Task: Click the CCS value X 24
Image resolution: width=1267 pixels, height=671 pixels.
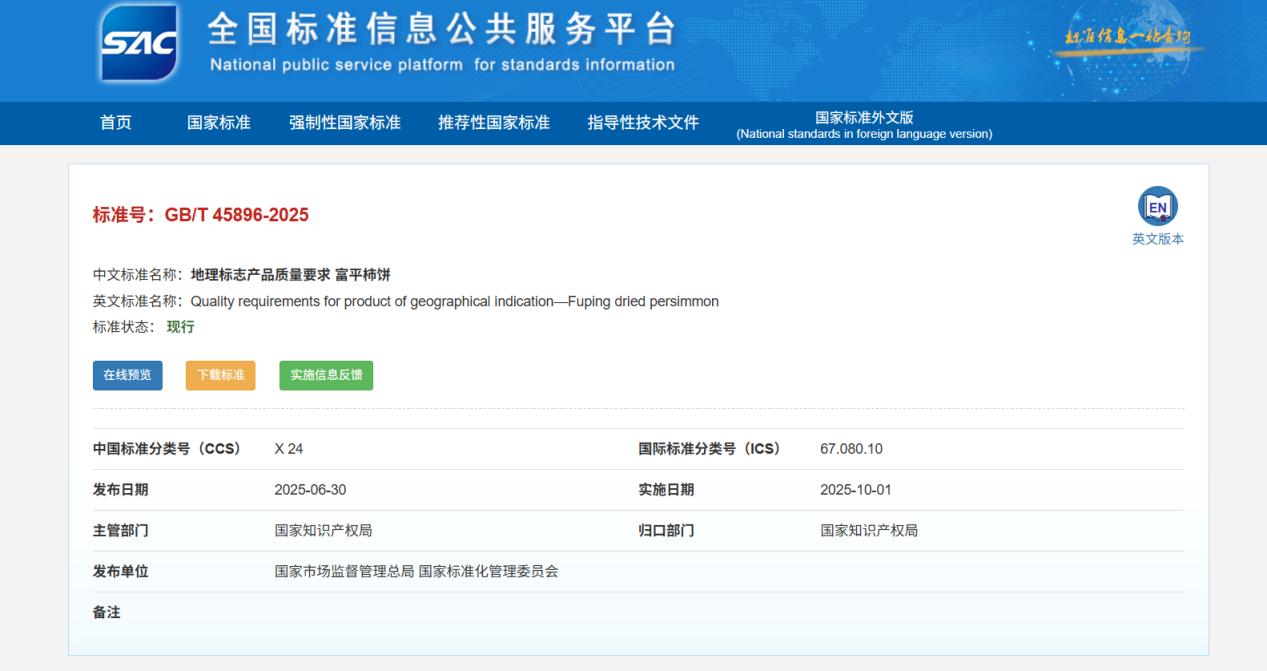Action: (x=289, y=449)
